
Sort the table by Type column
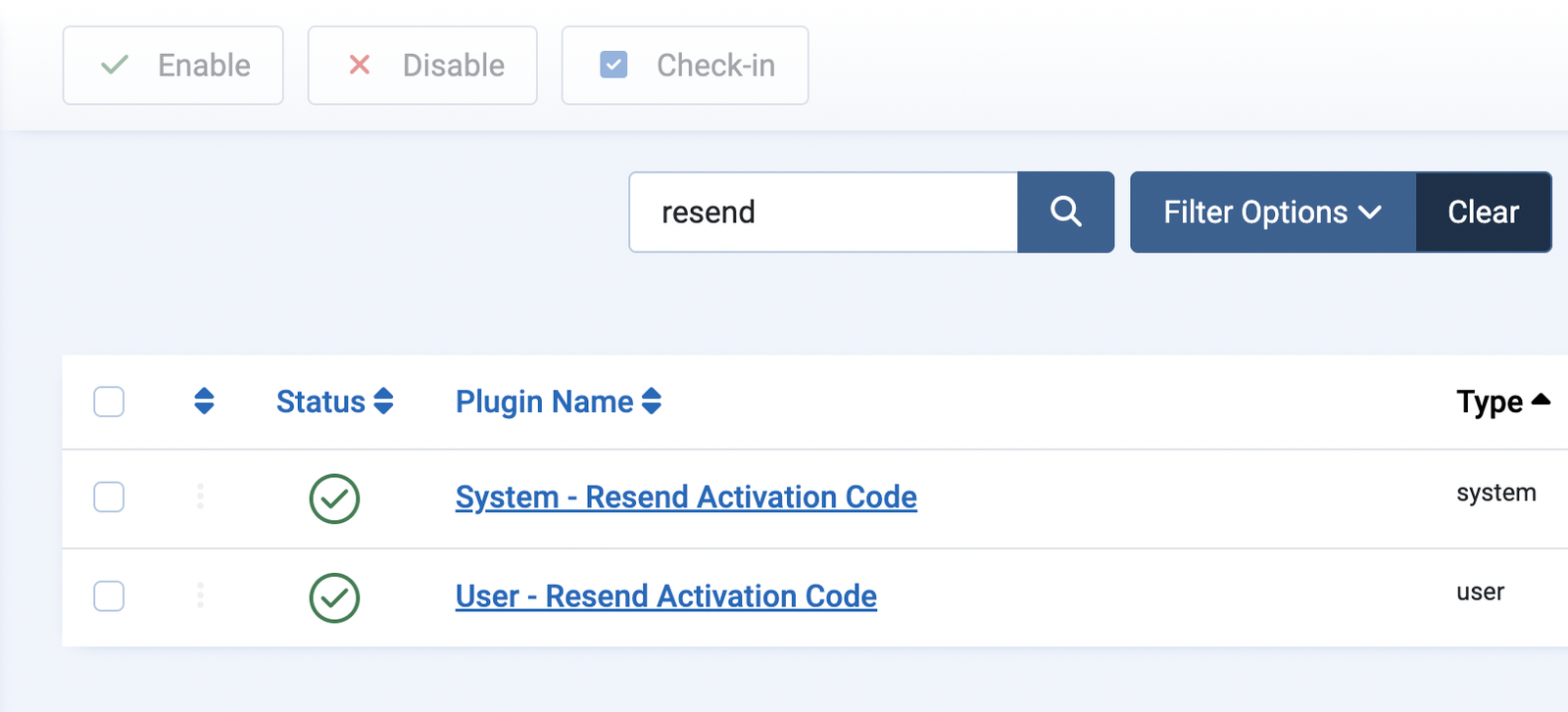click(x=1503, y=402)
